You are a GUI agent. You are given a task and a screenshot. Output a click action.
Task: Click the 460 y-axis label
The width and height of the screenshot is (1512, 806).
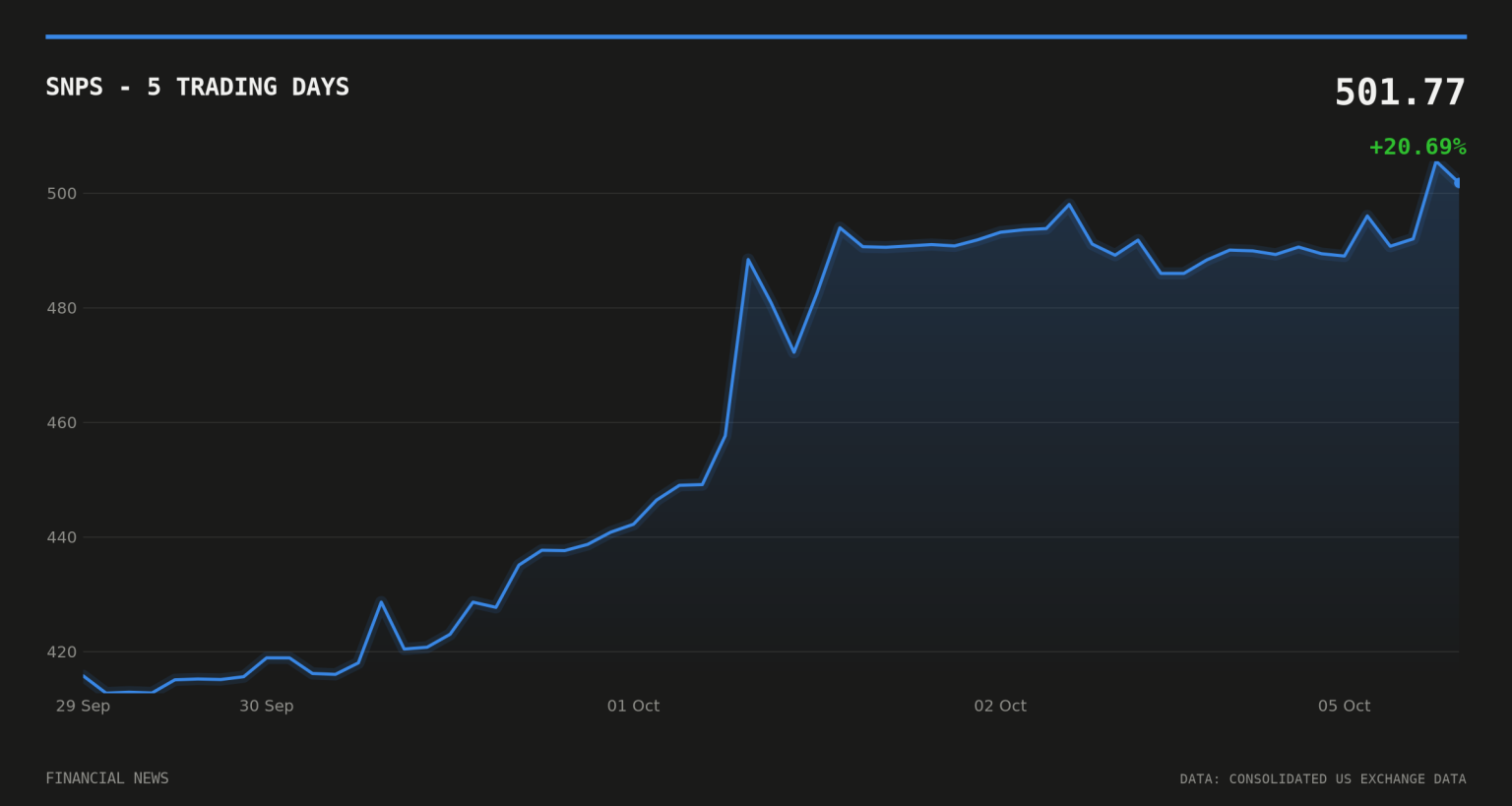pyautogui.click(x=61, y=423)
